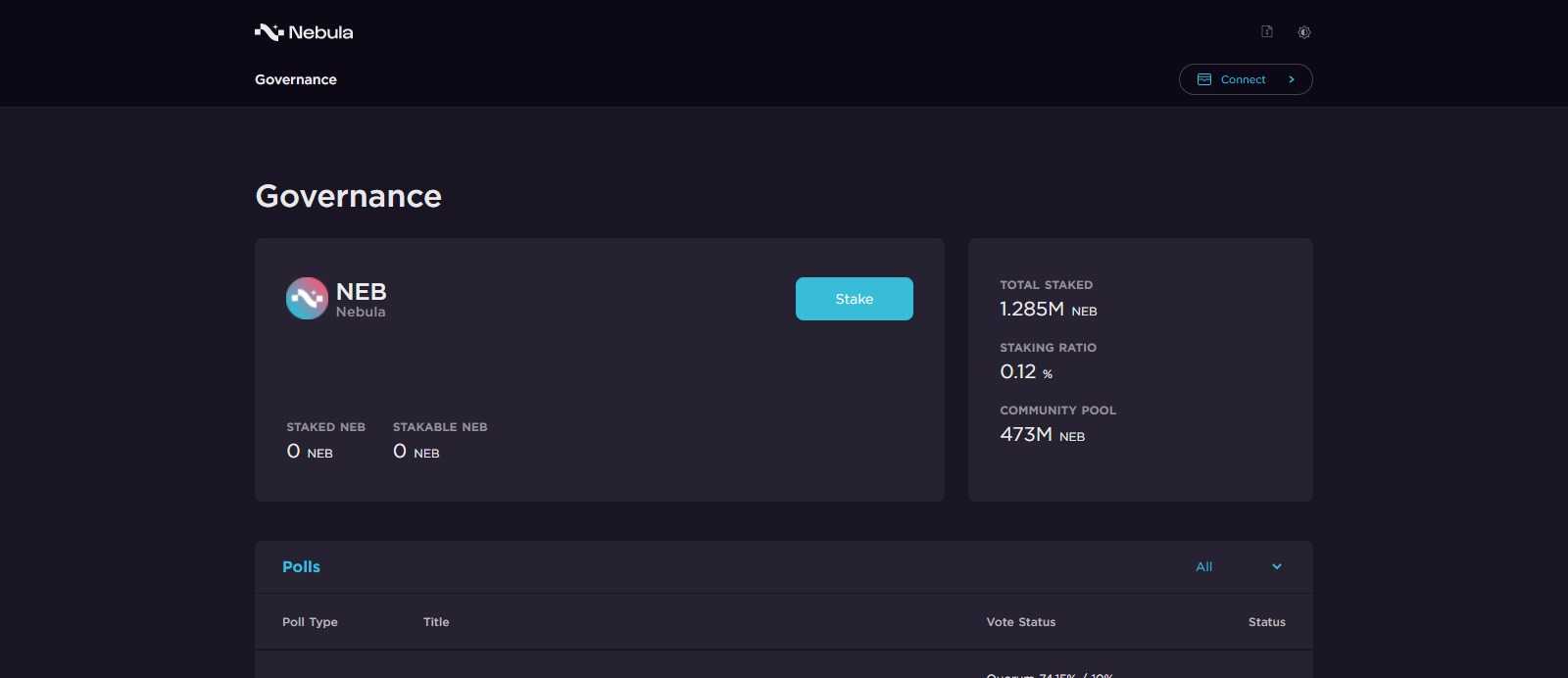
Task: Click the Vote Status column header
Action: pos(1021,622)
